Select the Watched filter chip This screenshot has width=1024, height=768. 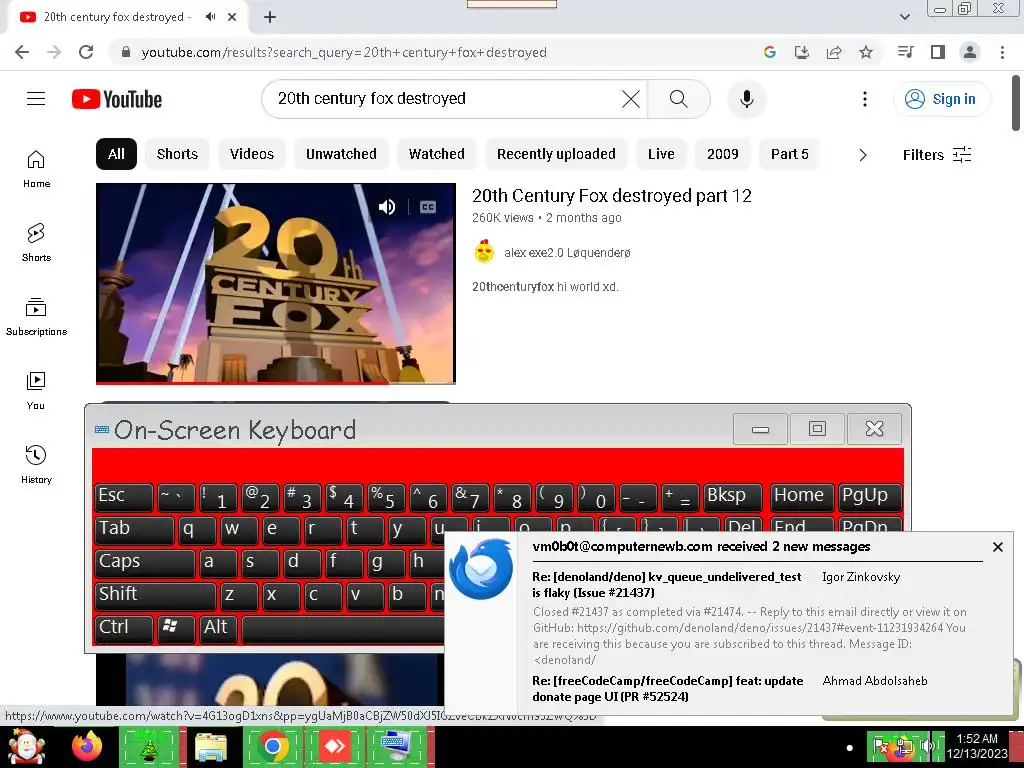(437, 154)
